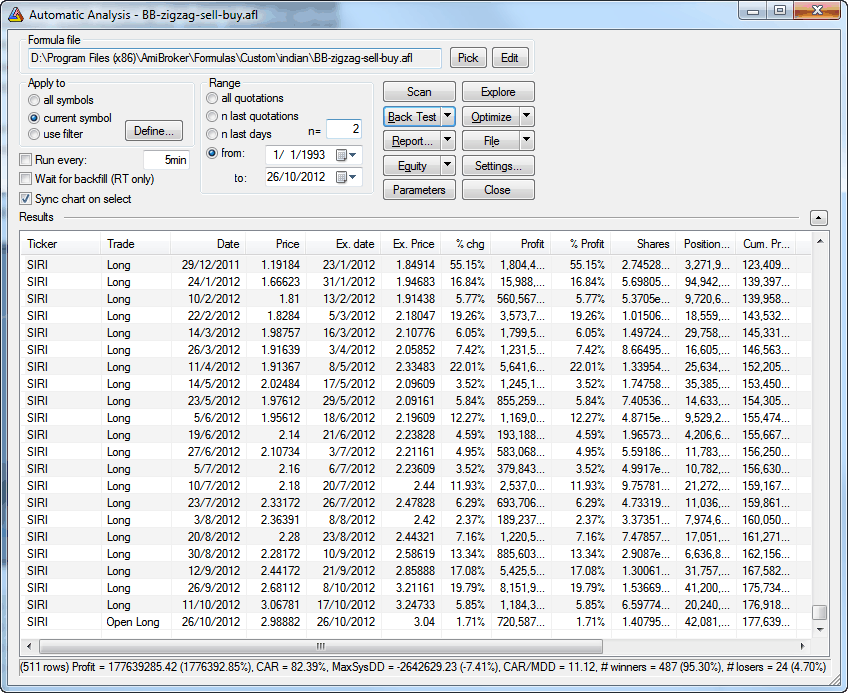
Task: Select the n last days range option
Action: [x=212, y=134]
